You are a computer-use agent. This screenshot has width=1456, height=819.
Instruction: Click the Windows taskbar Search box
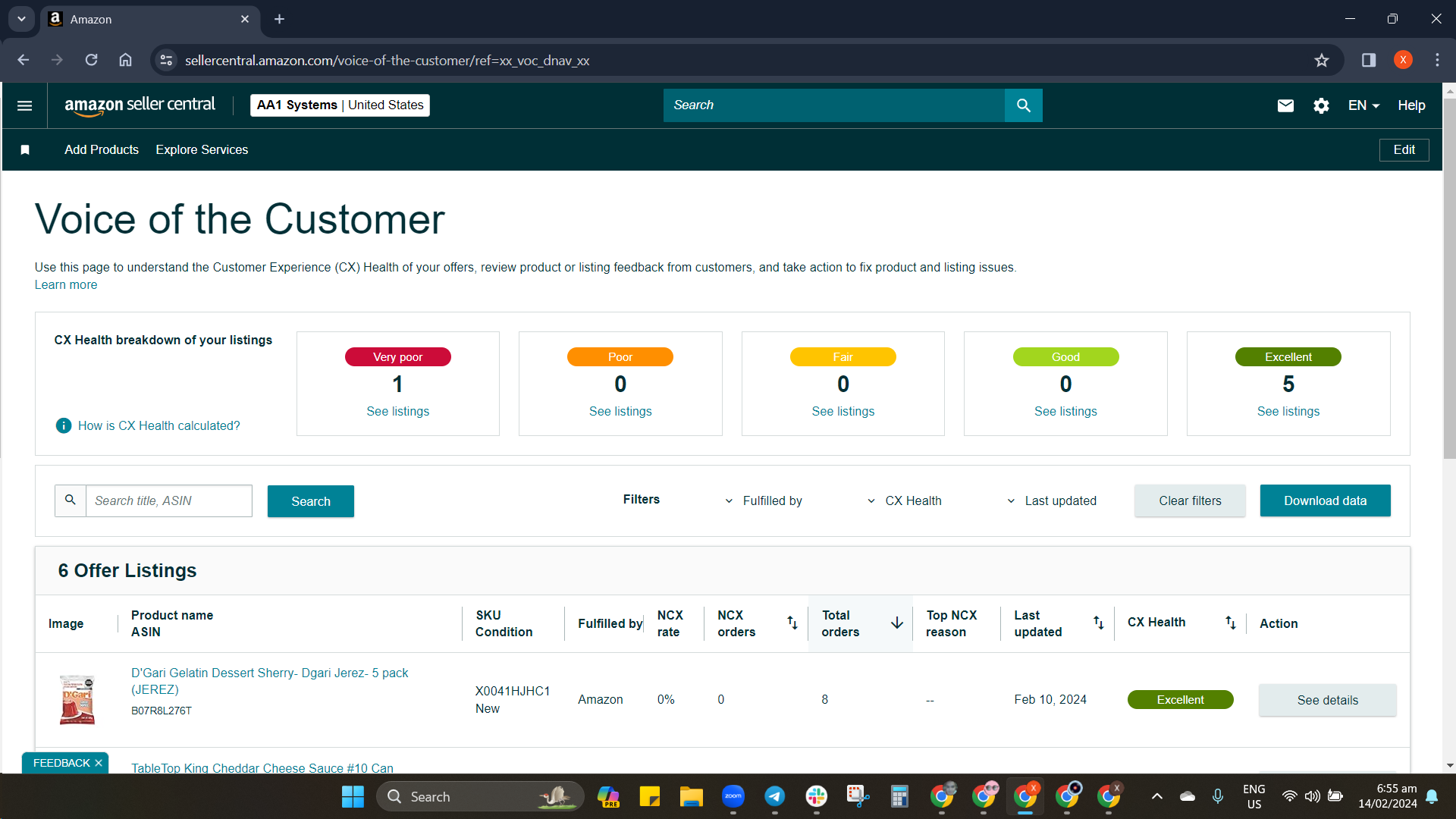[x=479, y=796]
